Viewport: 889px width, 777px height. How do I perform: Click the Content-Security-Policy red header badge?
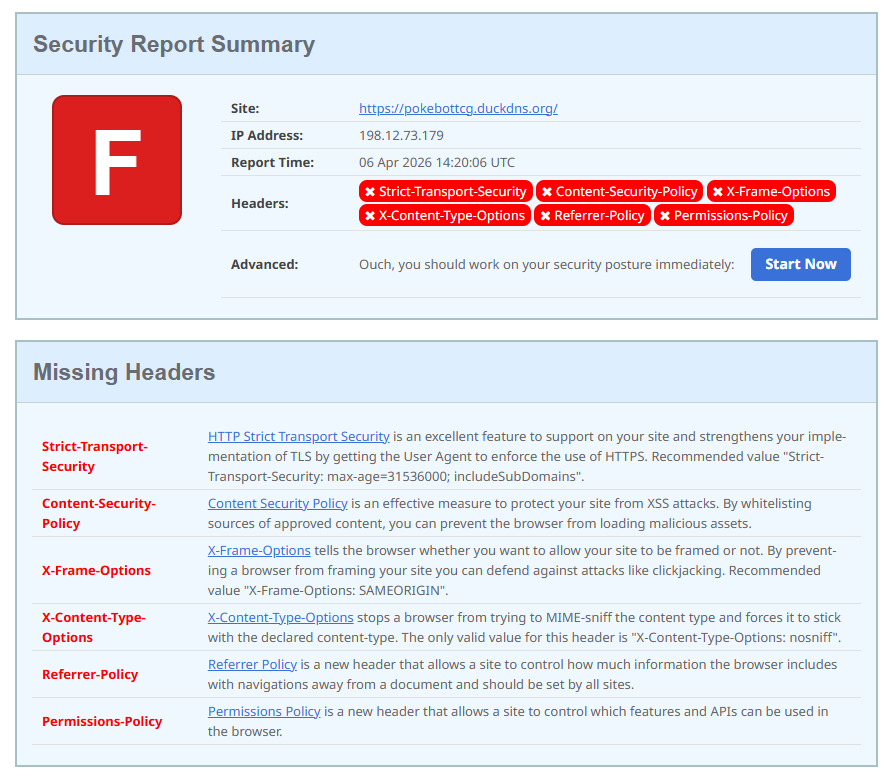click(620, 192)
